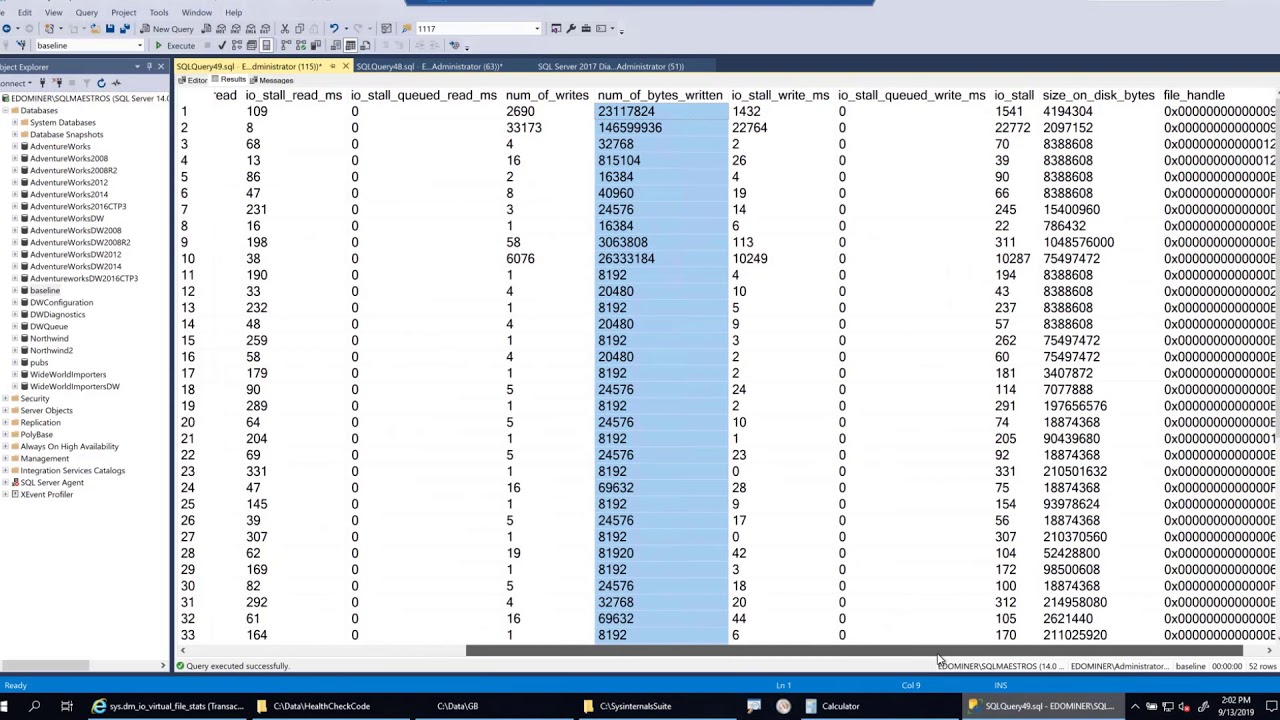
Task: Click the io_stall_write_ms column header
Action: pyautogui.click(x=780, y=95)
